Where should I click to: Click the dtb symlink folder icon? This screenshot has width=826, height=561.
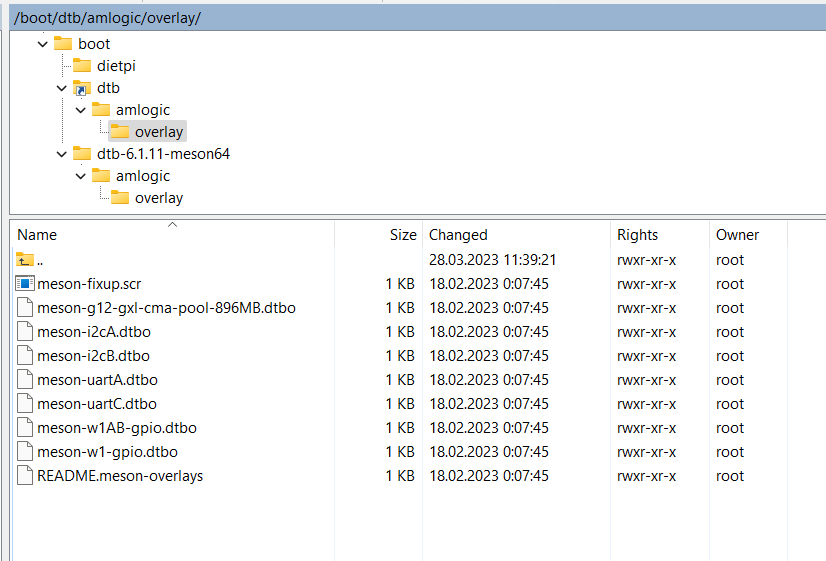click(82, 88)
